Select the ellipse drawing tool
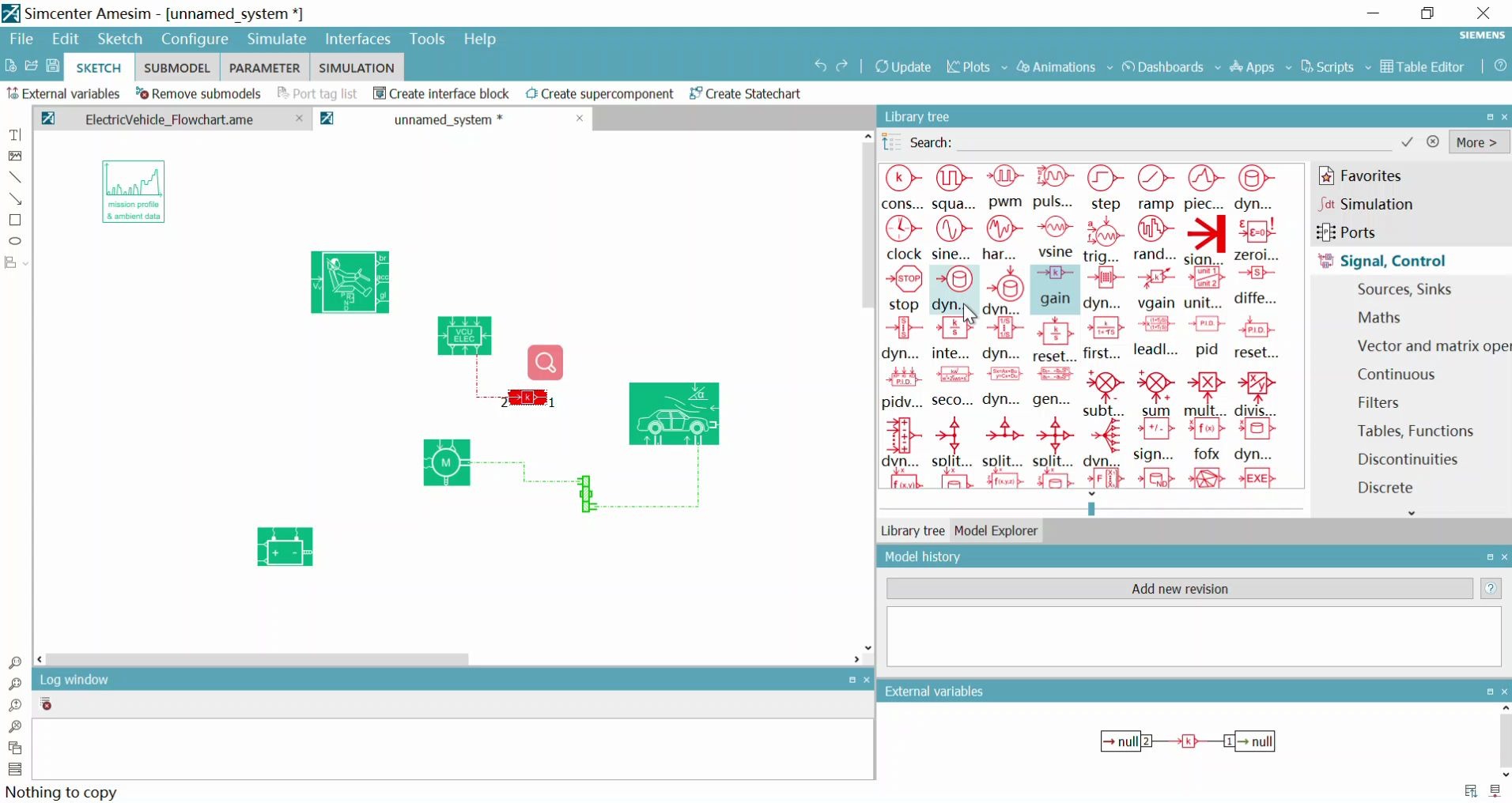This screenshot has height=803, width=1512. point(15,241)
